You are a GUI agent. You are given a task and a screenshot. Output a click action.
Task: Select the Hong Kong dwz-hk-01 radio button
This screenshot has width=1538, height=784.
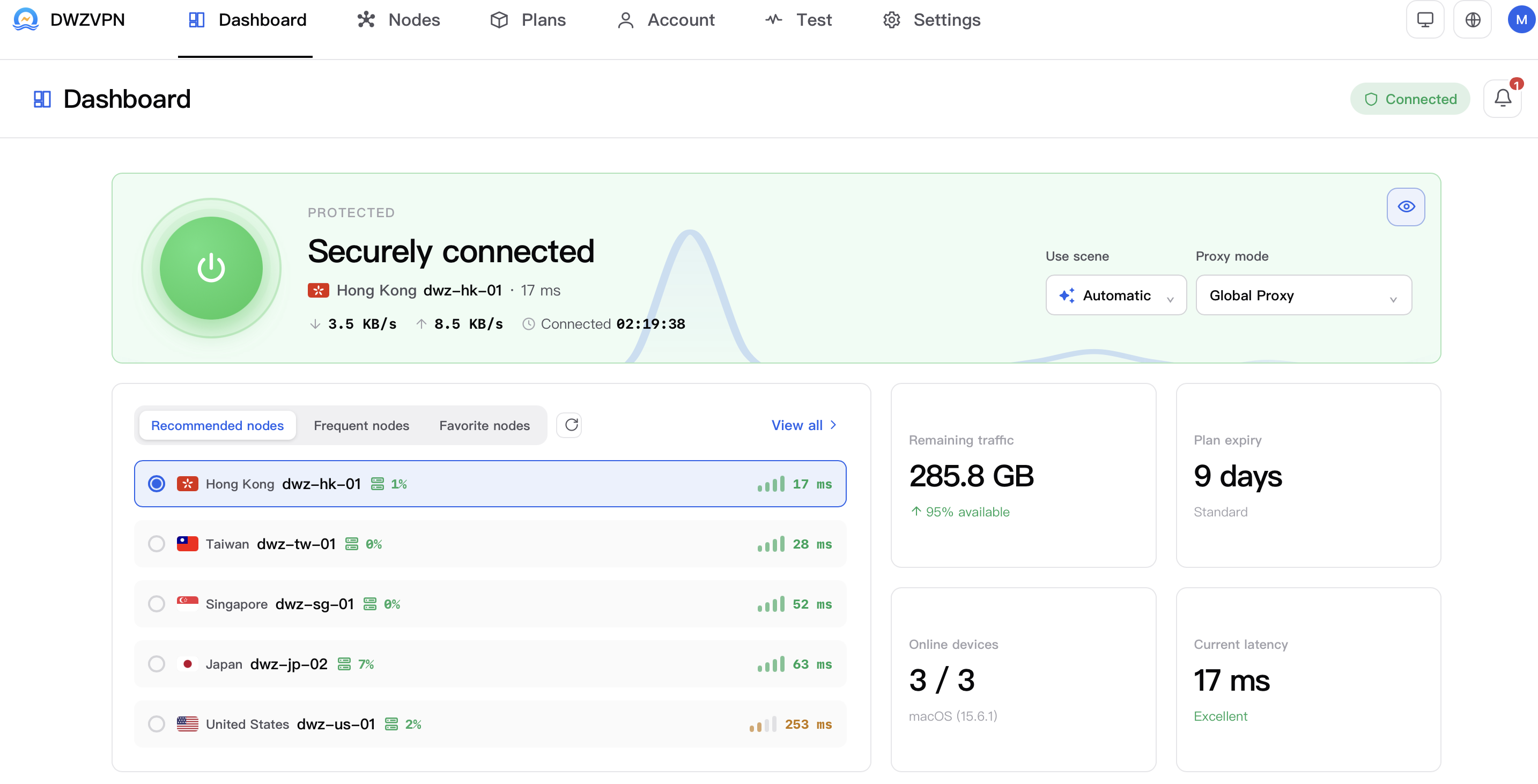click(157, 483)
